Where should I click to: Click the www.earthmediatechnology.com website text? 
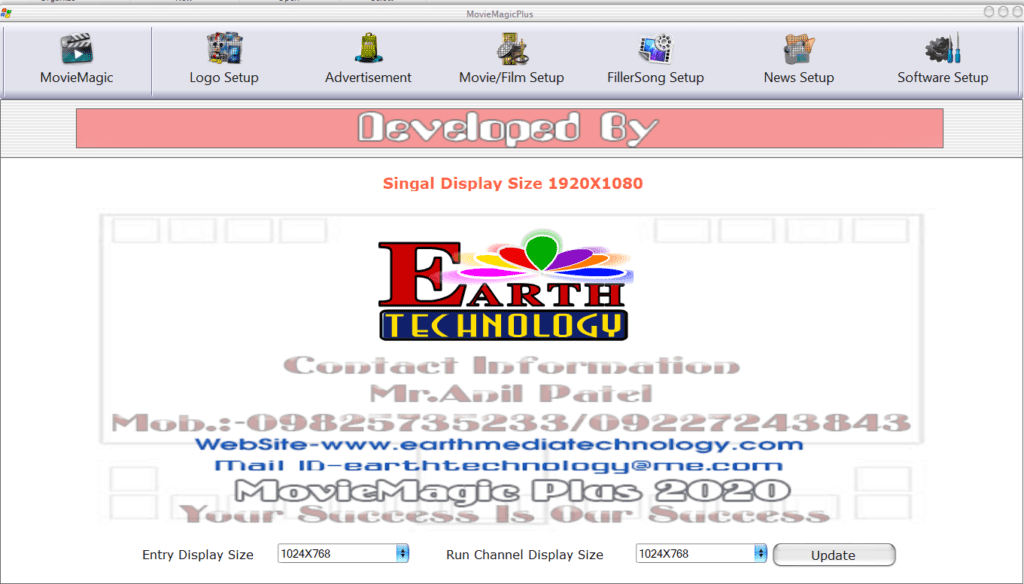point(499,445)
